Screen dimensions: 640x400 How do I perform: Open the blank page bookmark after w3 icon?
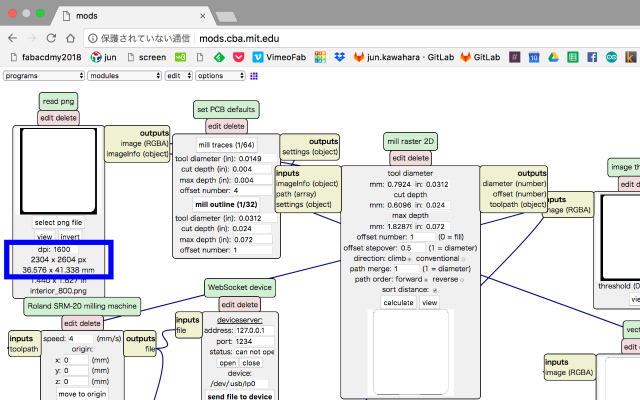click(x=200, y=57)
